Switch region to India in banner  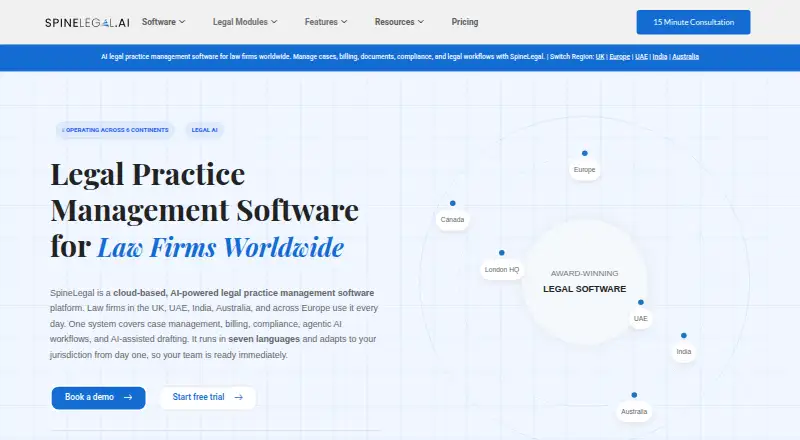660,57
